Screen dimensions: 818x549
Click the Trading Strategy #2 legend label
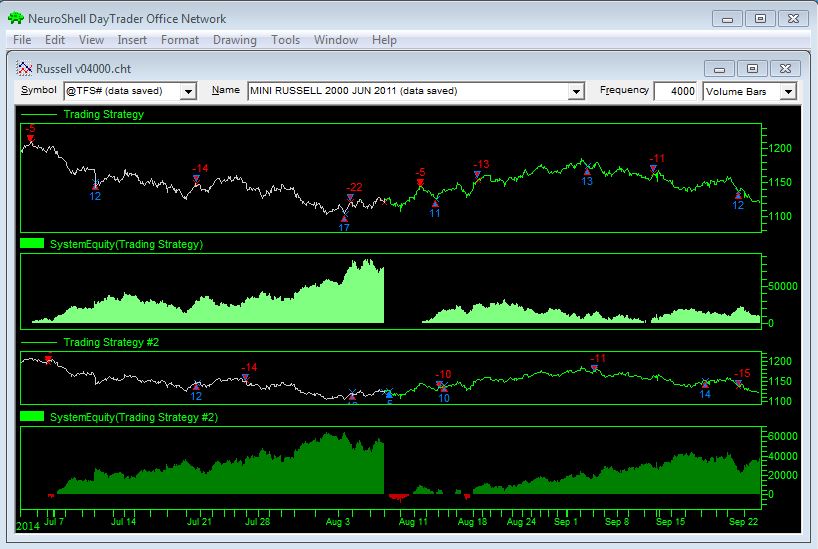[111, 342]
